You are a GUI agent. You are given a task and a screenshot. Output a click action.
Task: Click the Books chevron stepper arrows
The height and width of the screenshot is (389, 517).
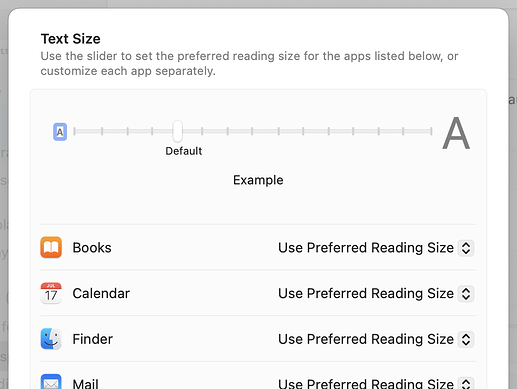(x=466, y=248)
